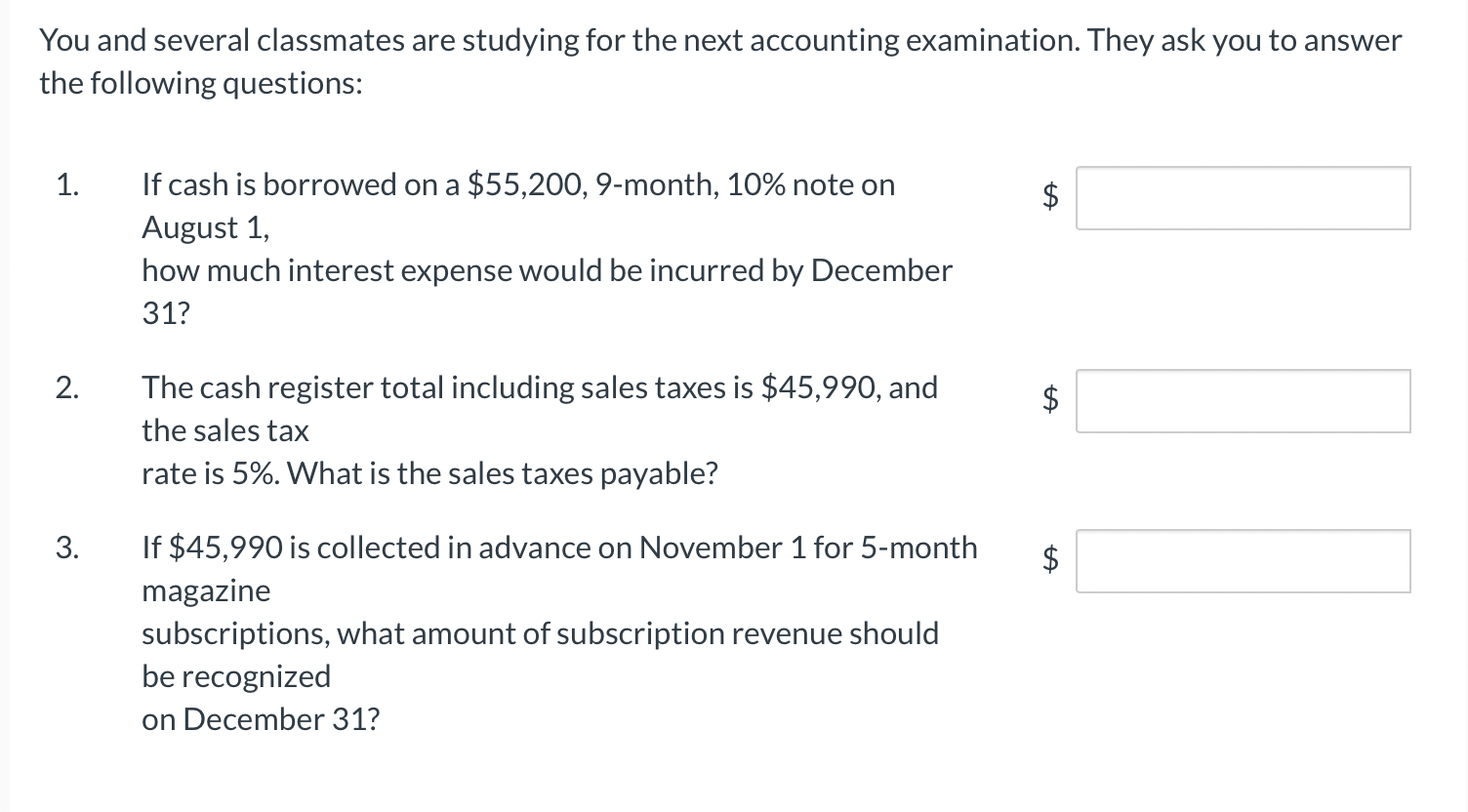Click the dollar sign beside question 1

(1050, 197)
